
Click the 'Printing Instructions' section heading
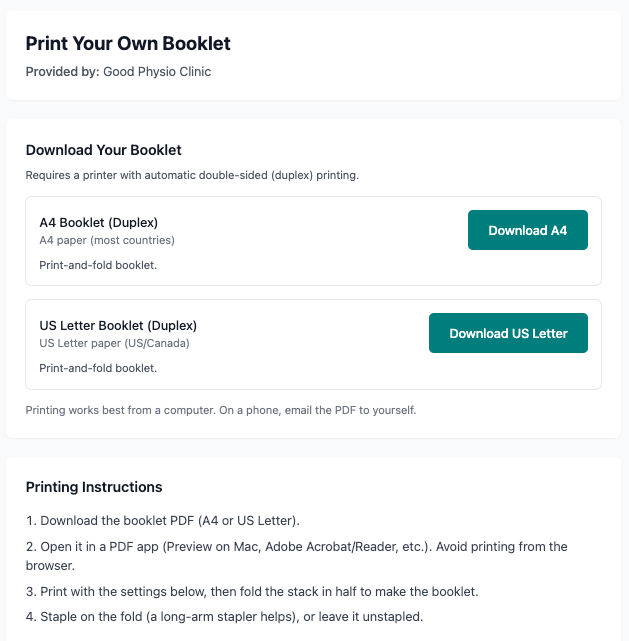pyautogui.click(x=94, y=487)
